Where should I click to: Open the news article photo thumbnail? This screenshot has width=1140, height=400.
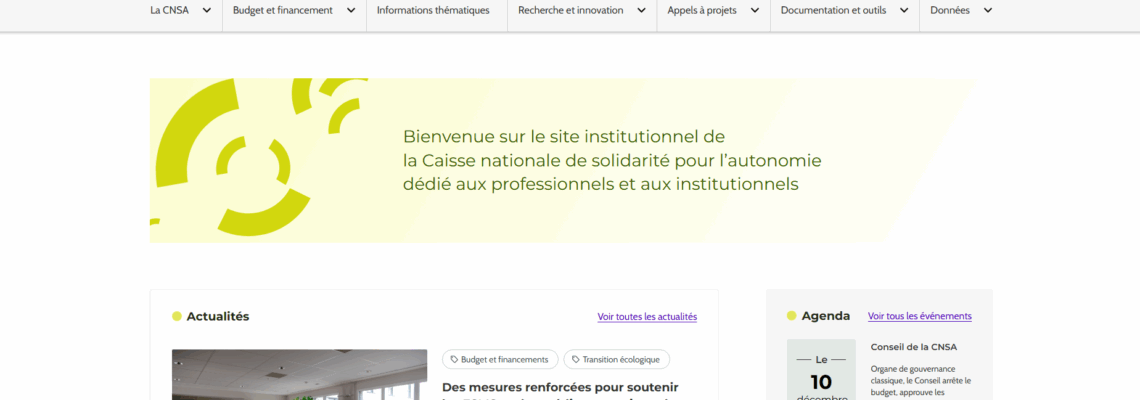click(x=299, y=375)
